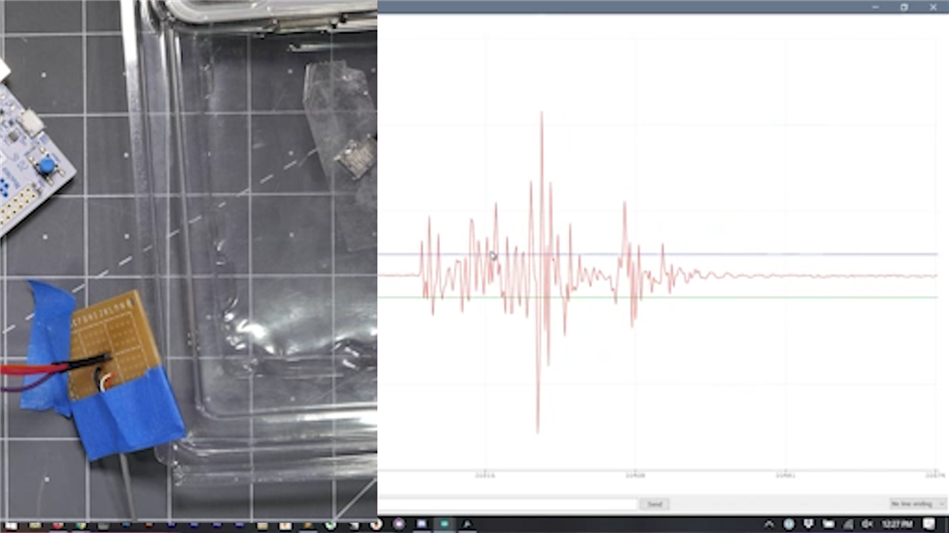The image size is (949, 533).
Task: Open the clock showing 12:27 PM
Action: coord(897,524)
